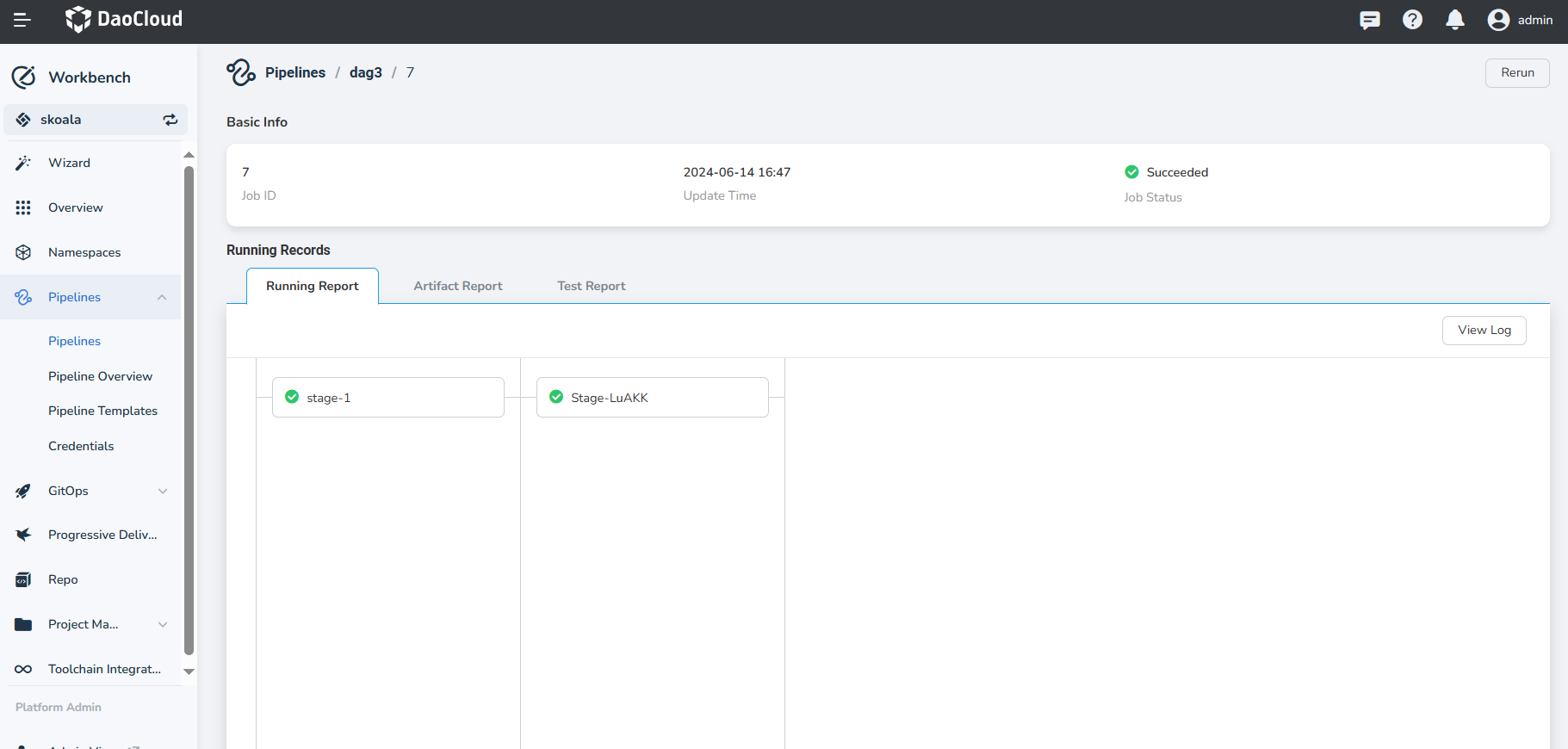
Task: Click the Wizard wand icon
Action: pos(23,163)
